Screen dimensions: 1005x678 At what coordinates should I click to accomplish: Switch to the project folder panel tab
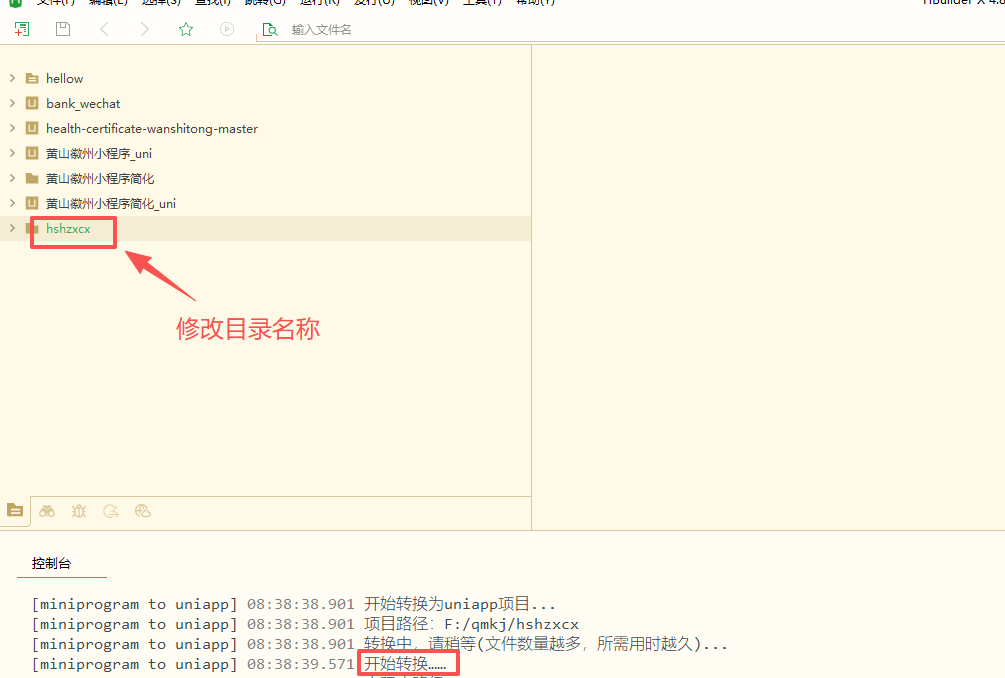pos(15,510)
